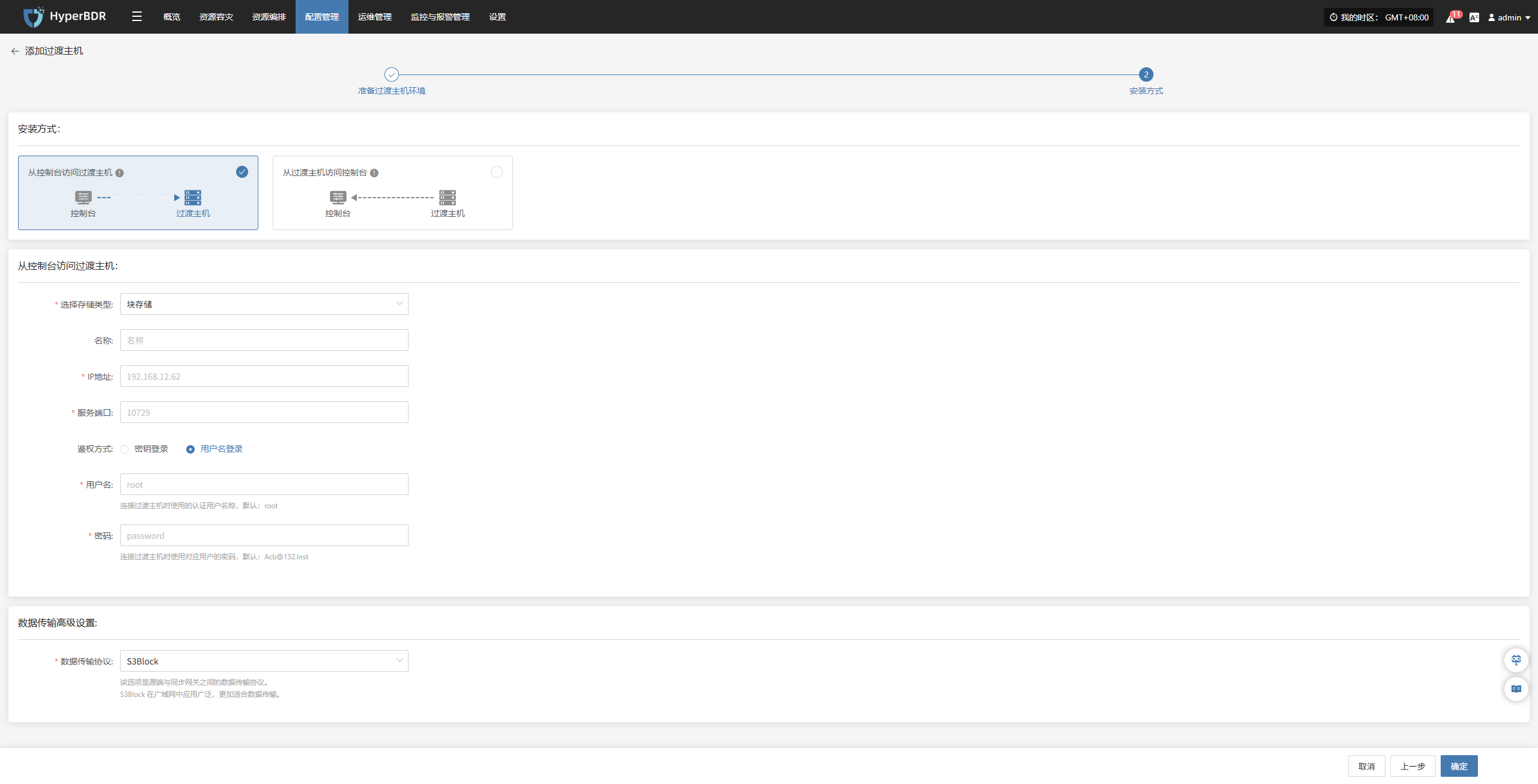Expand the 选择存储类型 dropdown

(264, 304)
